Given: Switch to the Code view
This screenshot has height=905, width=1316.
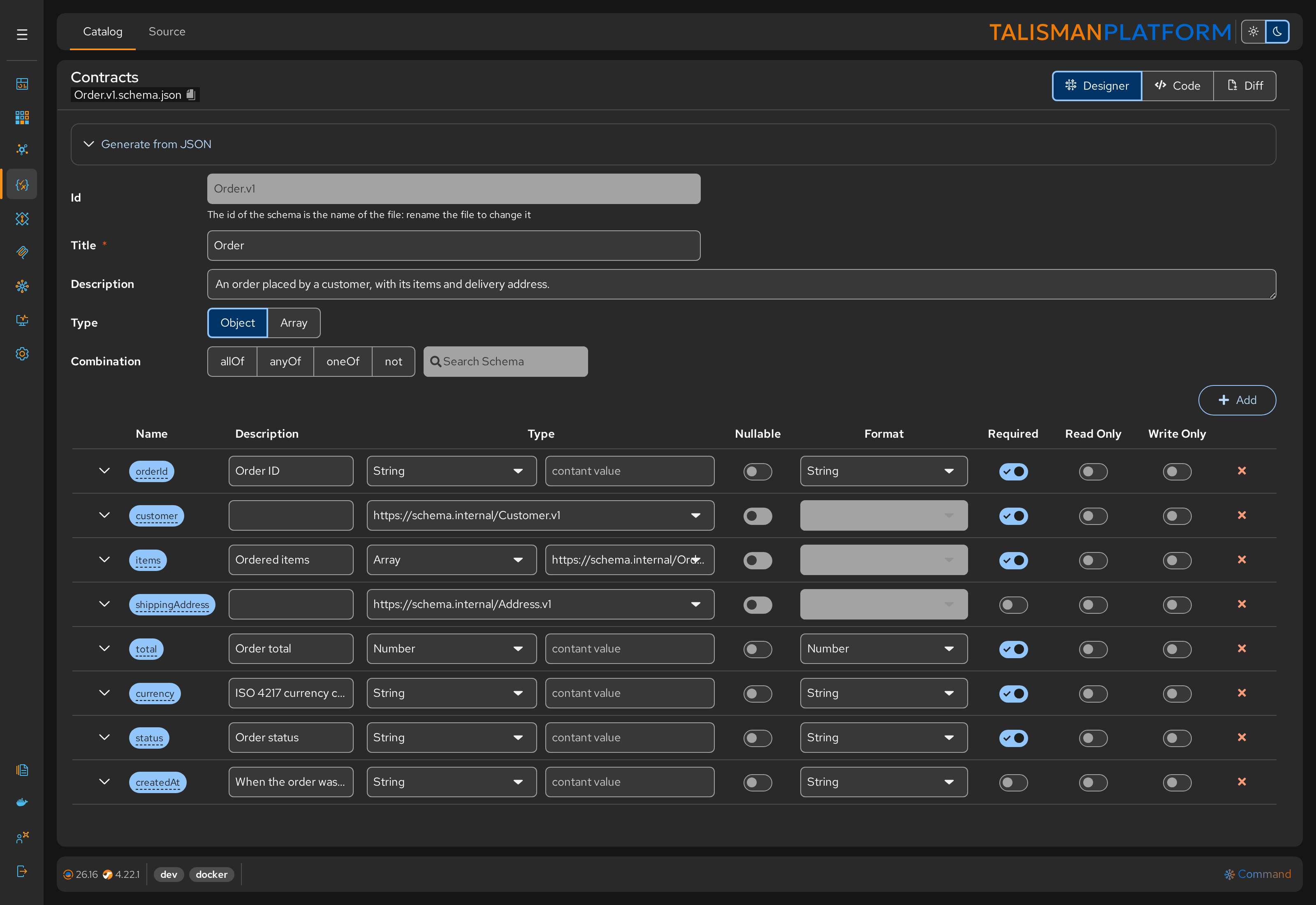Looking at the screenshot, I should (x=1178, y=86).
